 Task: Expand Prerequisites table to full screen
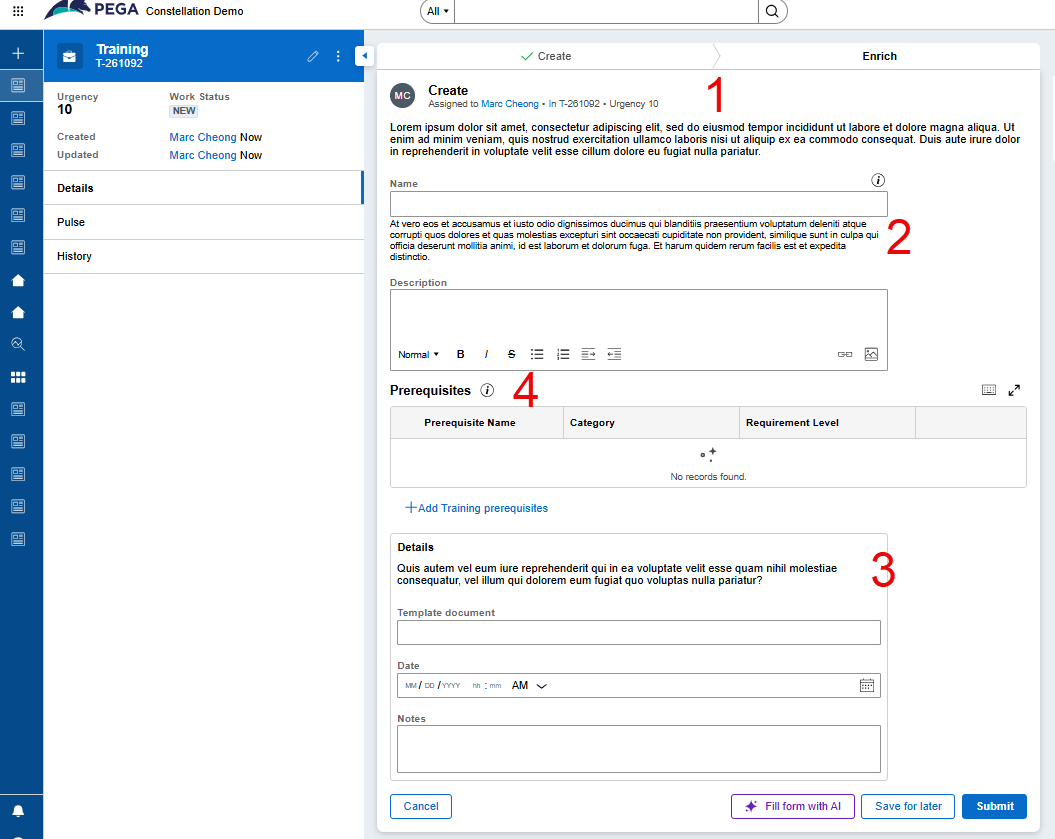[1014, 391]
